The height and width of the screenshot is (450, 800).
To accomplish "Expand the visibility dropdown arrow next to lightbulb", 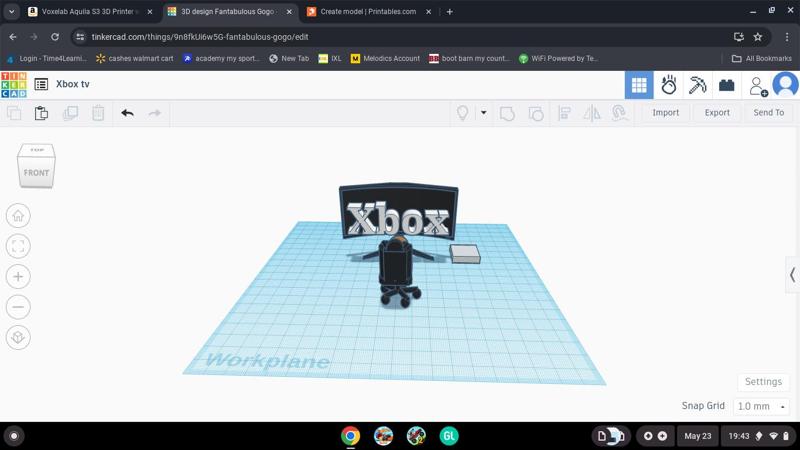I will point(483,113).
